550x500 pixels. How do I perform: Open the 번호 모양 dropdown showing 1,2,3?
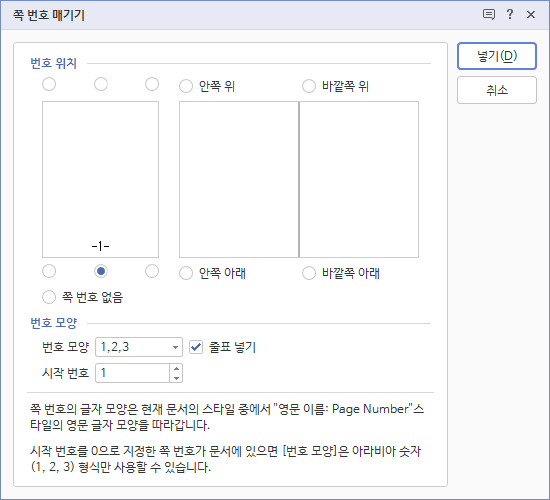(139, 347)
